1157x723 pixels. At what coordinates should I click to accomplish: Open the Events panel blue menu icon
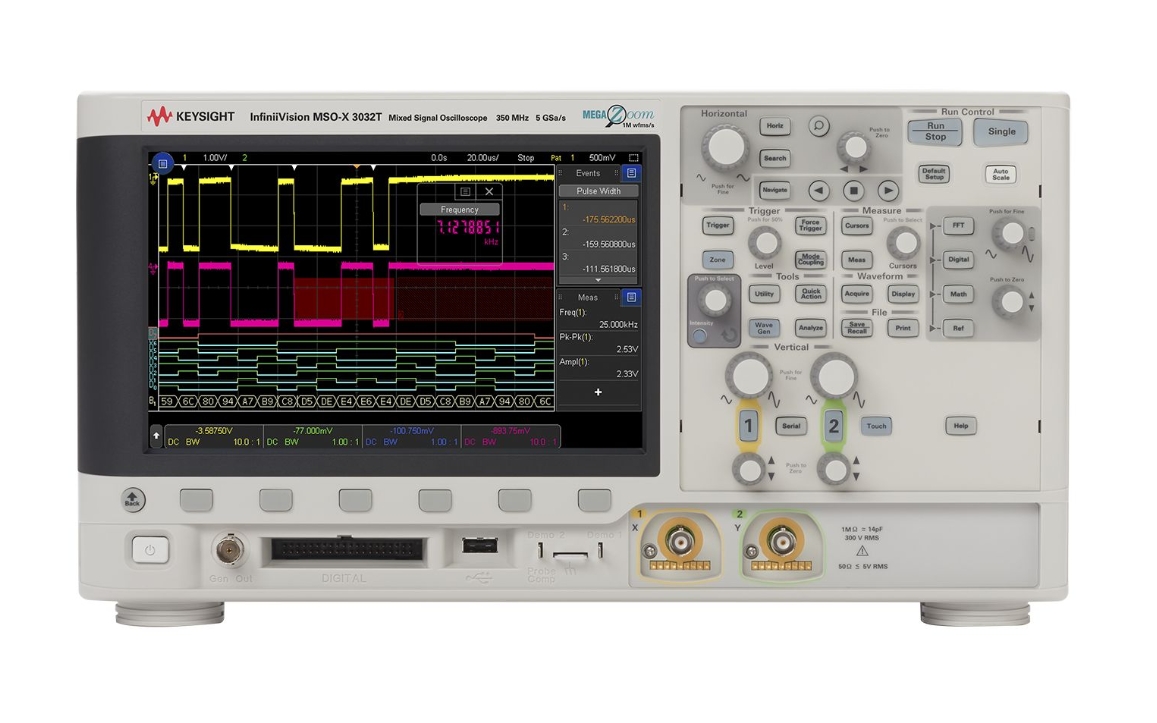632,173
